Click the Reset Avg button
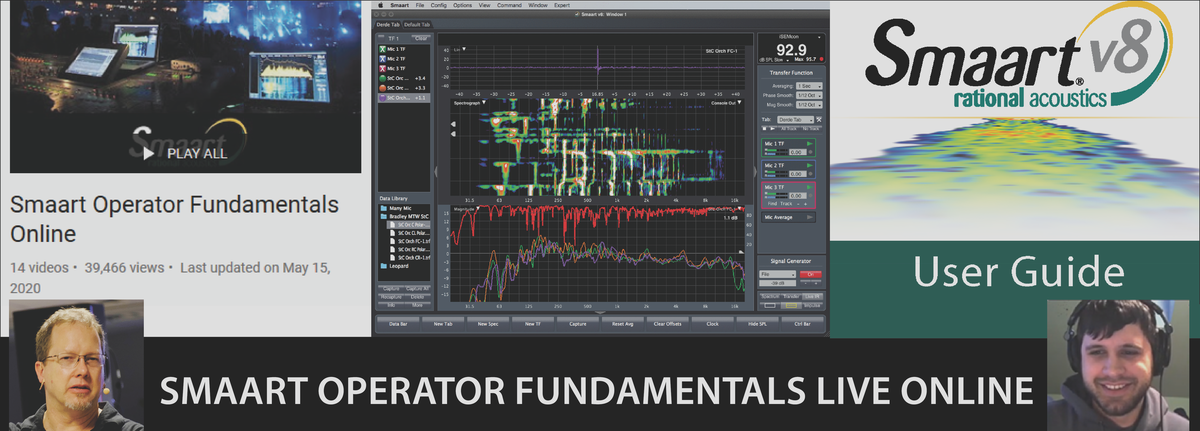This screenshot has height=431, width=1200. [x=623, y=324]
